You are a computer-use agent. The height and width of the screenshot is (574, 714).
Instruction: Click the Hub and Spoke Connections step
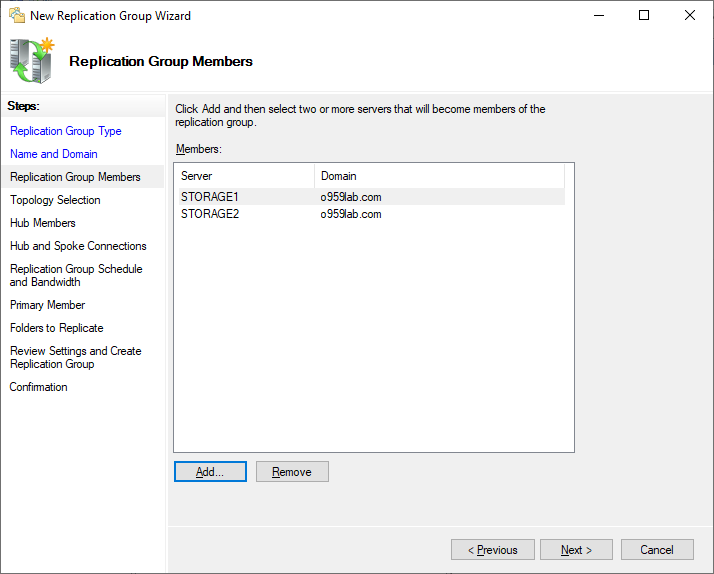tap(78, 246)
